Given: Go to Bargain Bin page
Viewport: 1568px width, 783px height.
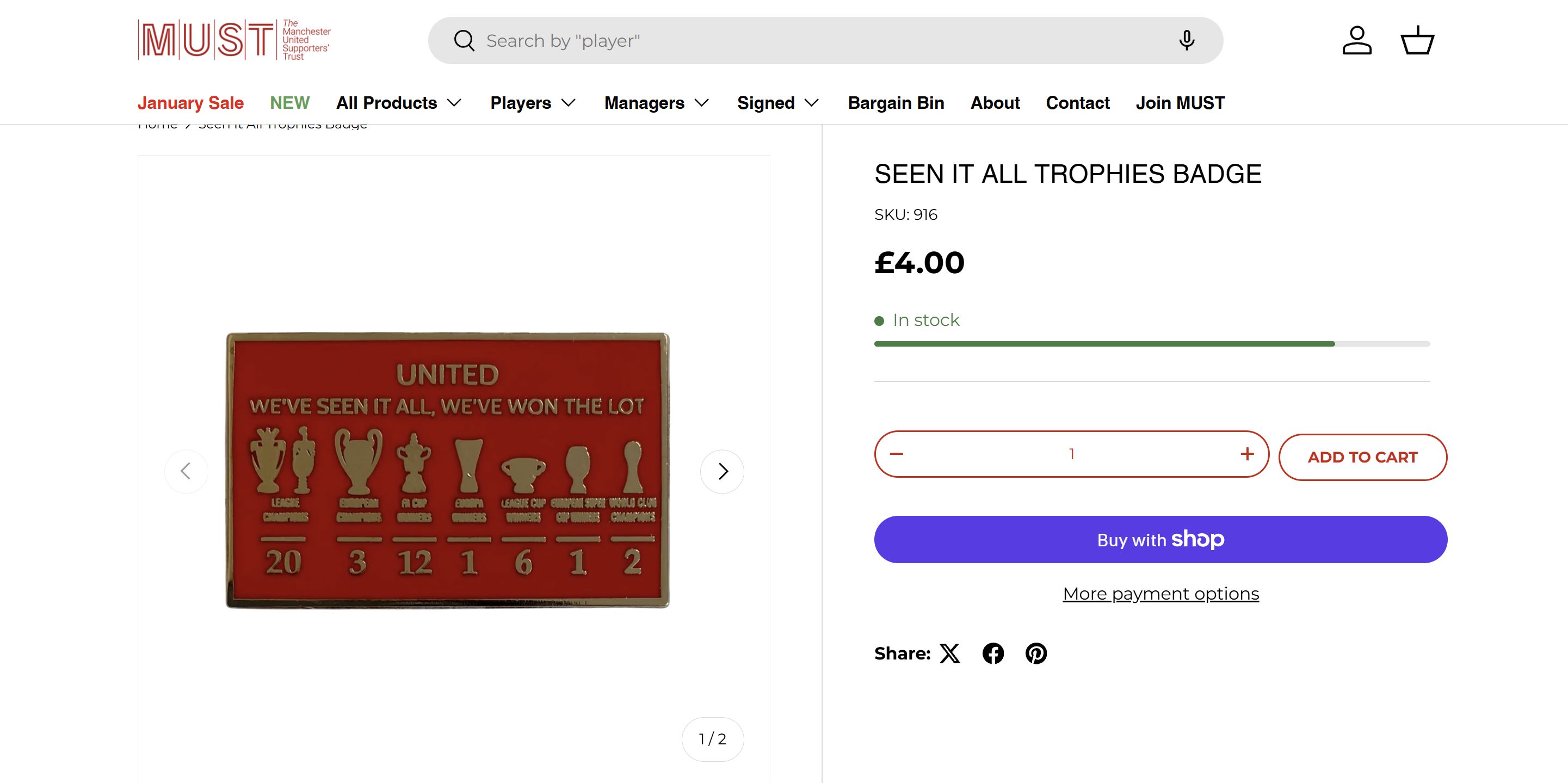Looking at the screenshot, I should click(x=896, y=103).
